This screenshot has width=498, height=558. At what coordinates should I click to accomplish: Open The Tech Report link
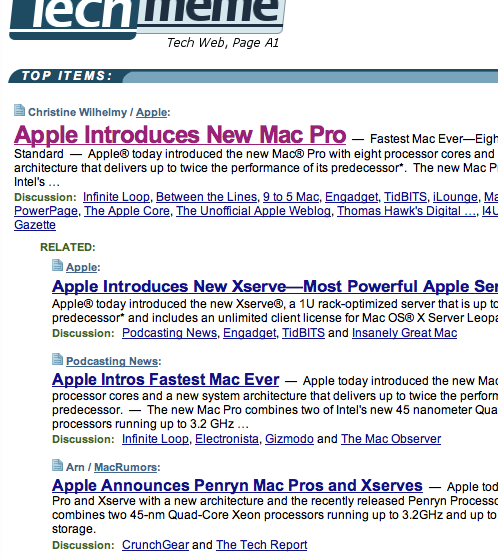click(262, 545)
